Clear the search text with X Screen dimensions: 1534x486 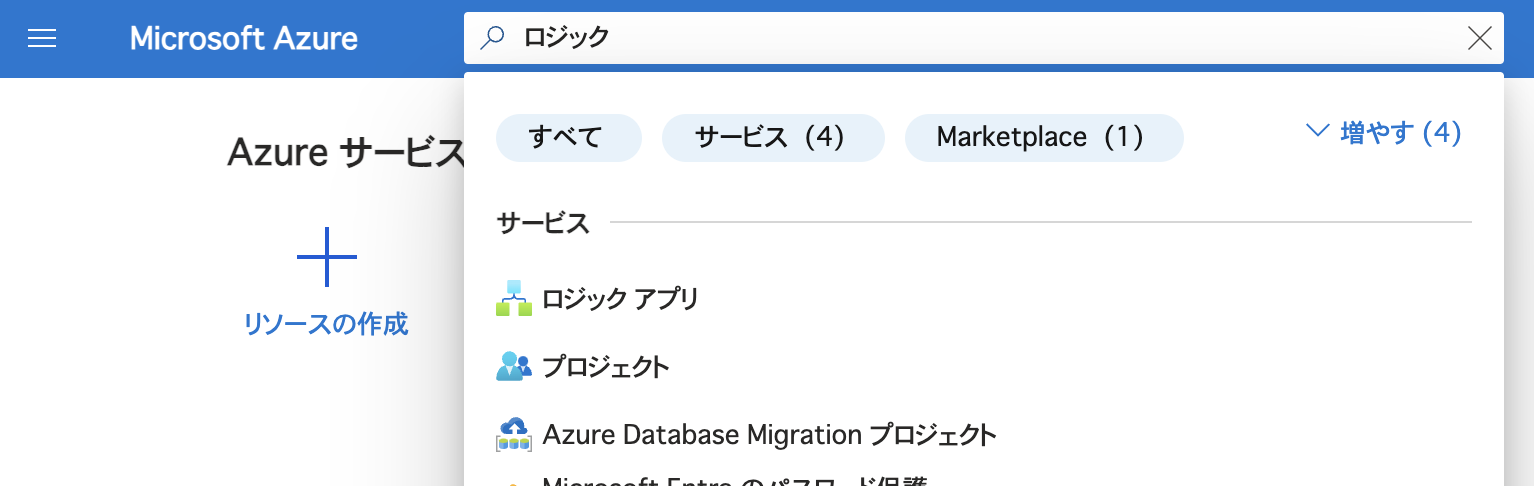point(1479,39)
